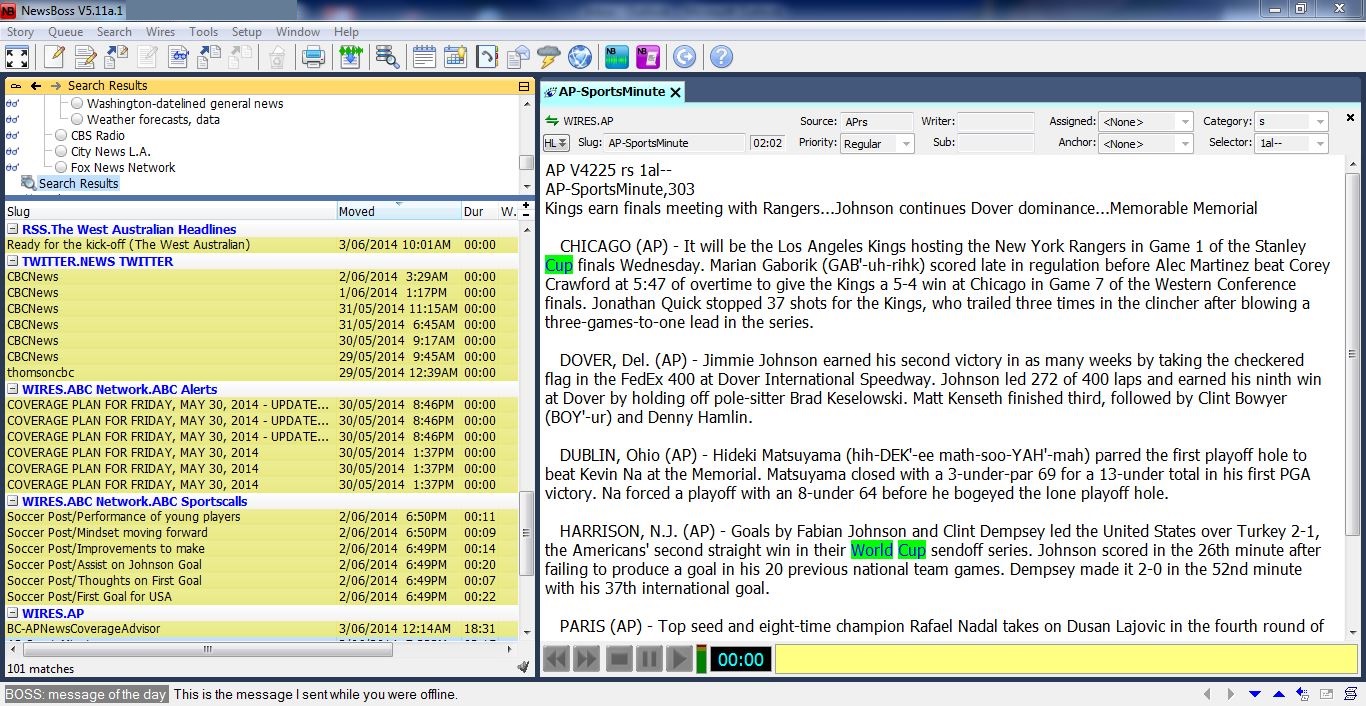
Task: Open the Anchor dropdown
Action: click(1145, 144)
